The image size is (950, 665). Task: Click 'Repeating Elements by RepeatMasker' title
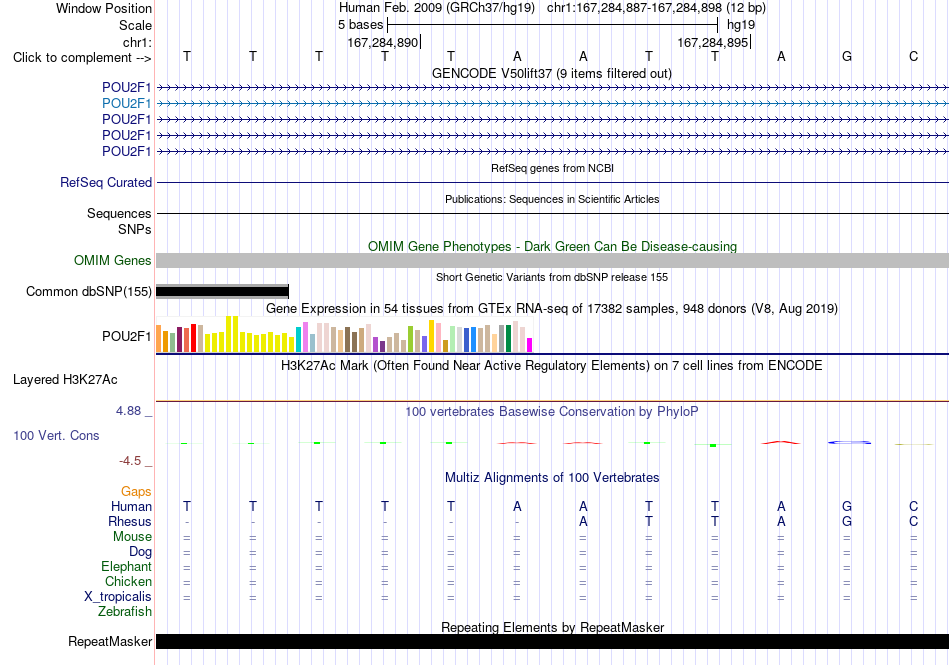pos(553,627)
